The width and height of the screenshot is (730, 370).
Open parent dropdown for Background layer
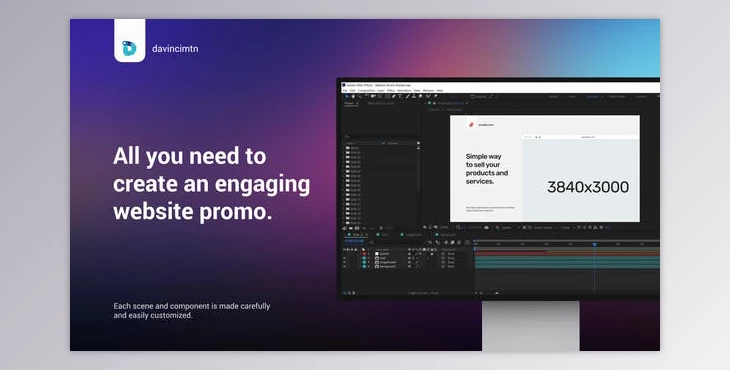pos(451,266)
